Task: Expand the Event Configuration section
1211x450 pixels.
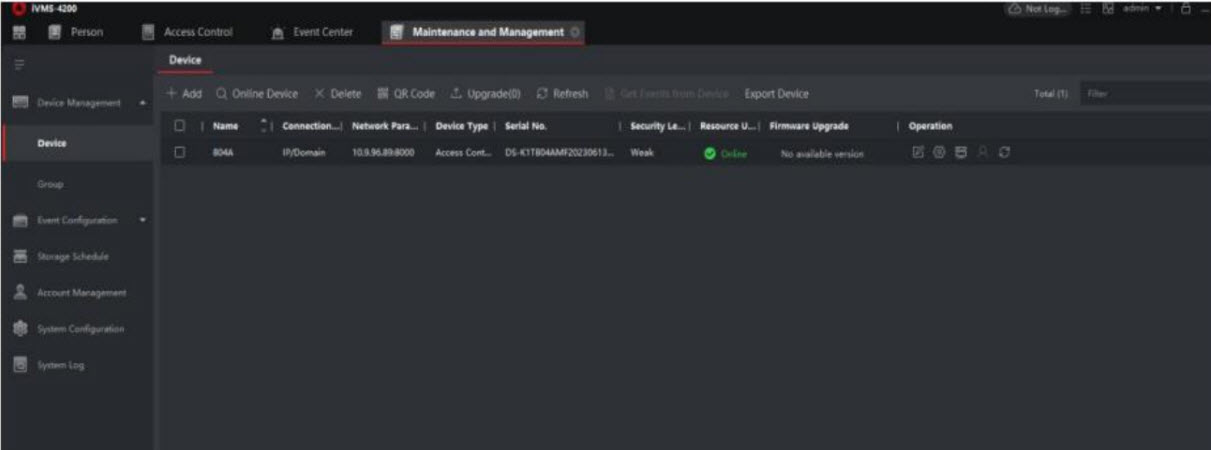Action: pos(142,220)
